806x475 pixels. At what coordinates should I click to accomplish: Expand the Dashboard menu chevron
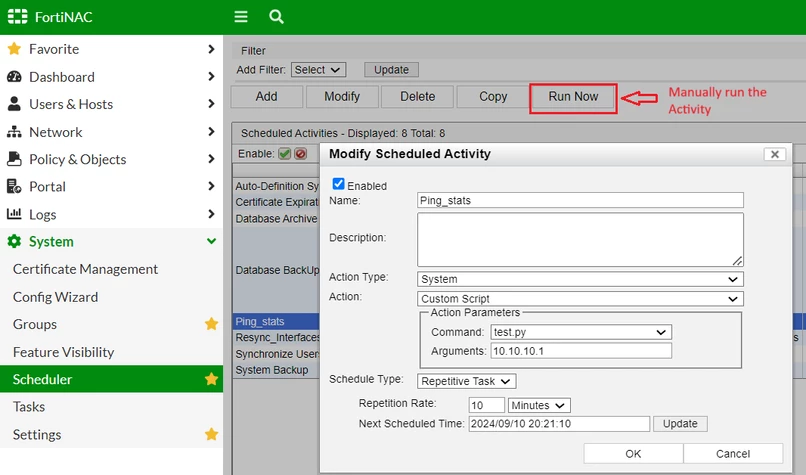click(211, 76)
